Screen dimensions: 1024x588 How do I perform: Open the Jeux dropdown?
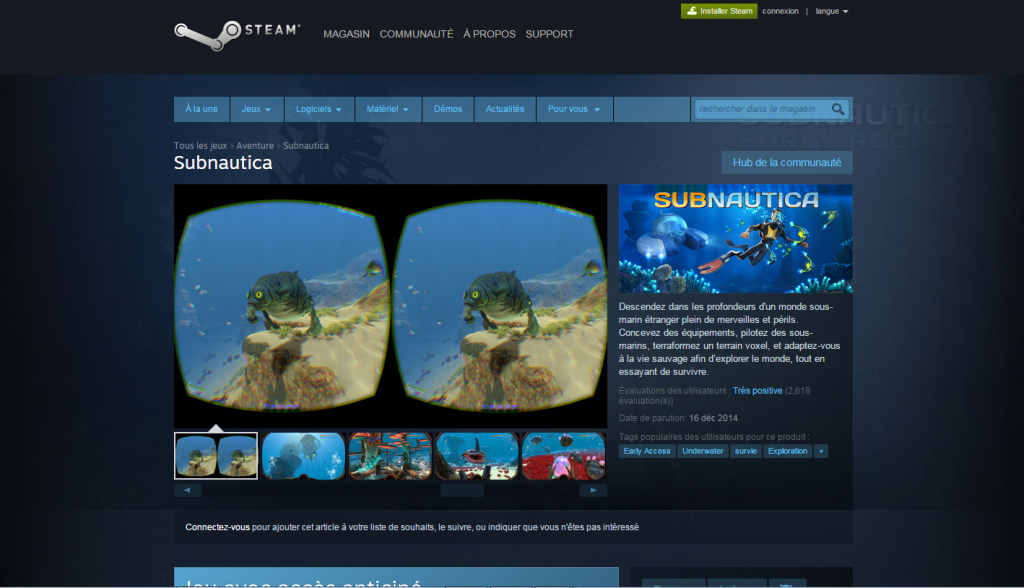pyautogui.click(x=256, y=109)
